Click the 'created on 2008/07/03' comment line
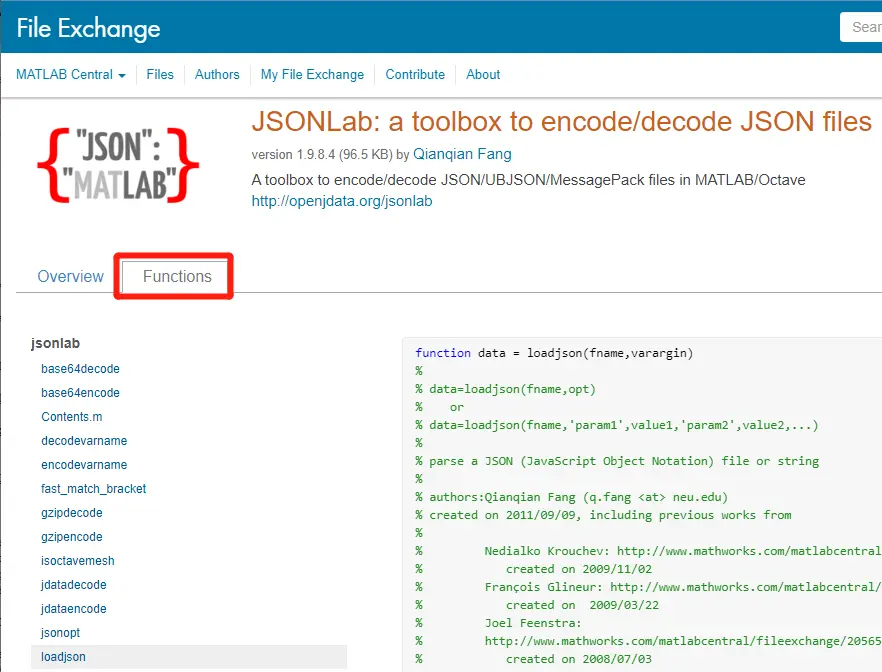The width and height of the screenshot is (882, 672). (x=533, y=659)
